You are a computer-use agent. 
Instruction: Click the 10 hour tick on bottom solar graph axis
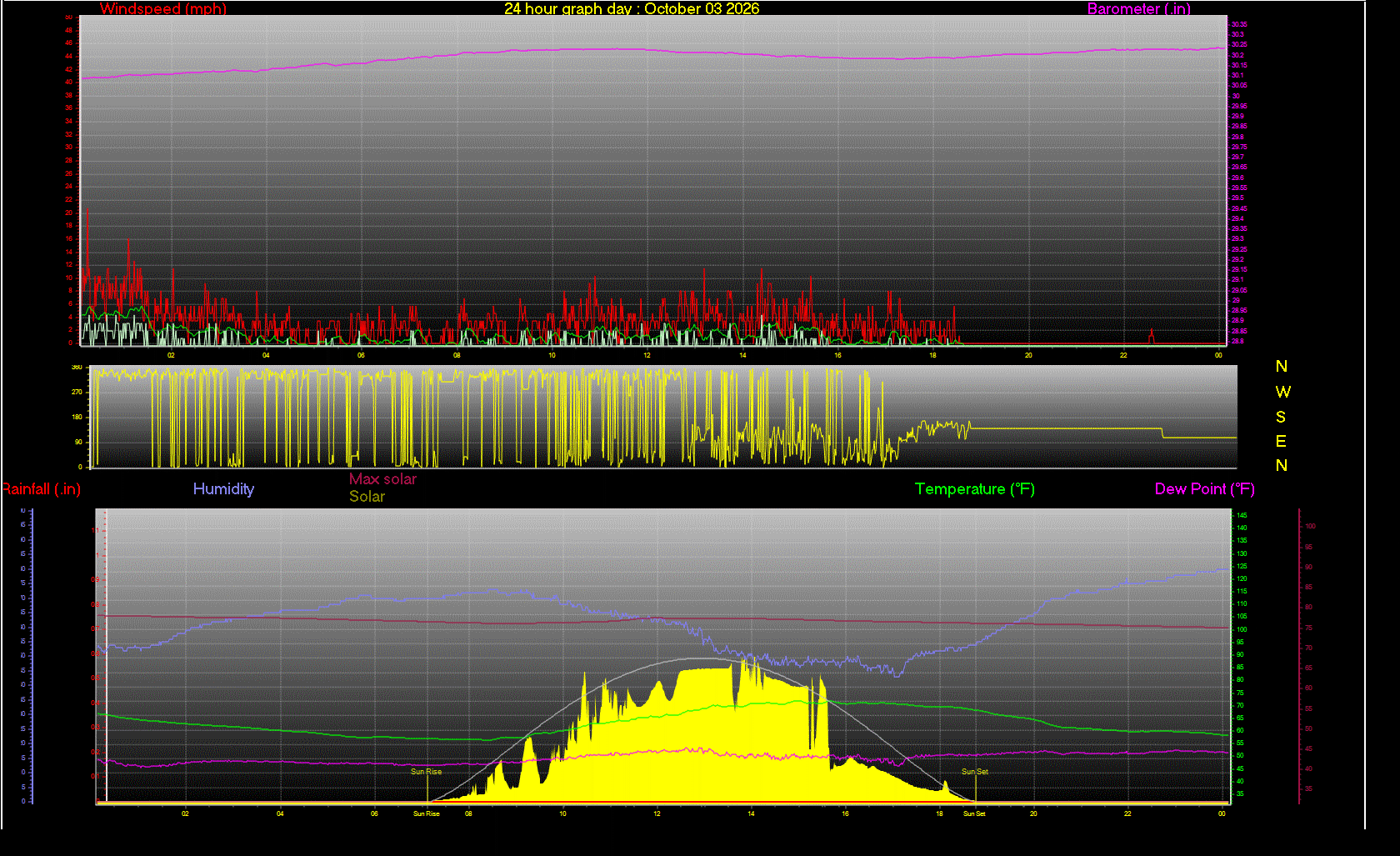click(562, 813)
